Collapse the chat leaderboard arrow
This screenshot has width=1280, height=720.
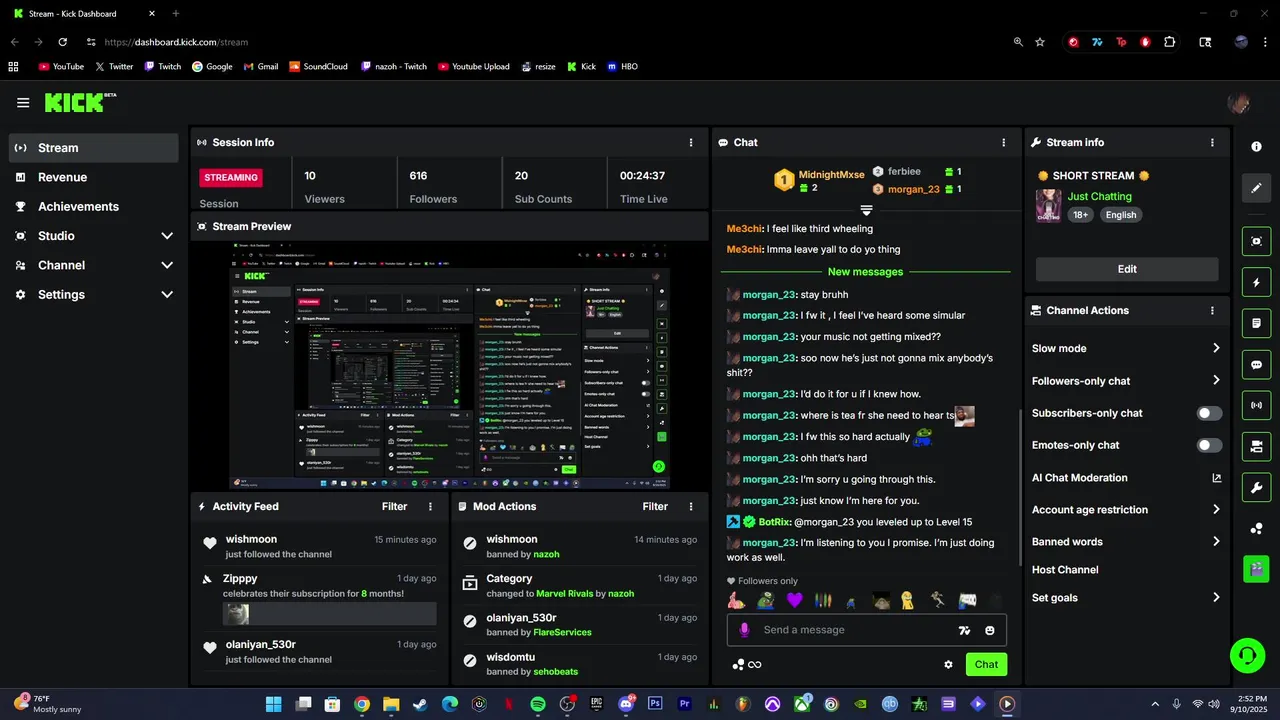pyautogui.click(x=866, y=210)
